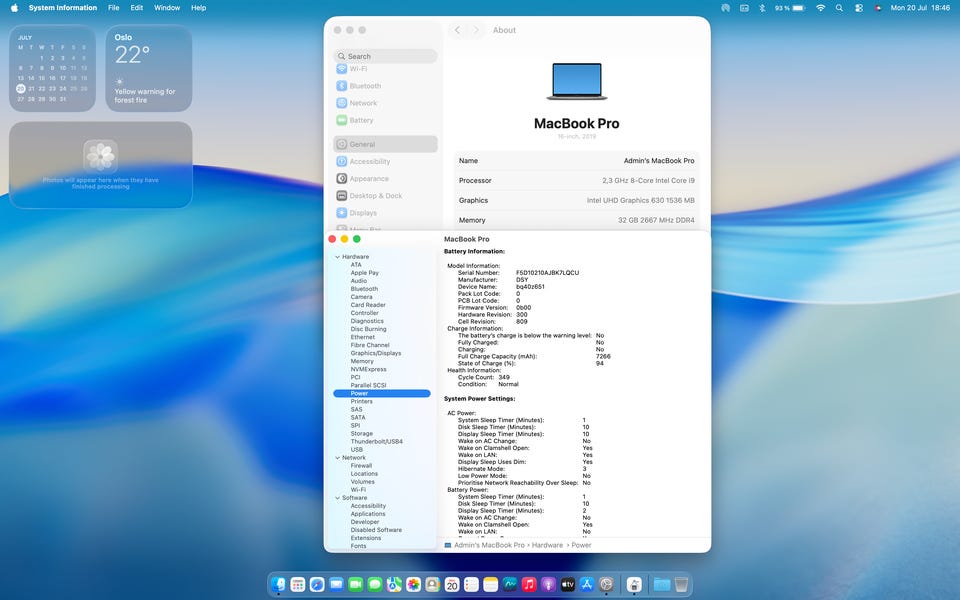Open the Window menu
Viewport: 960px width, 600px height.
click(167, 8)
